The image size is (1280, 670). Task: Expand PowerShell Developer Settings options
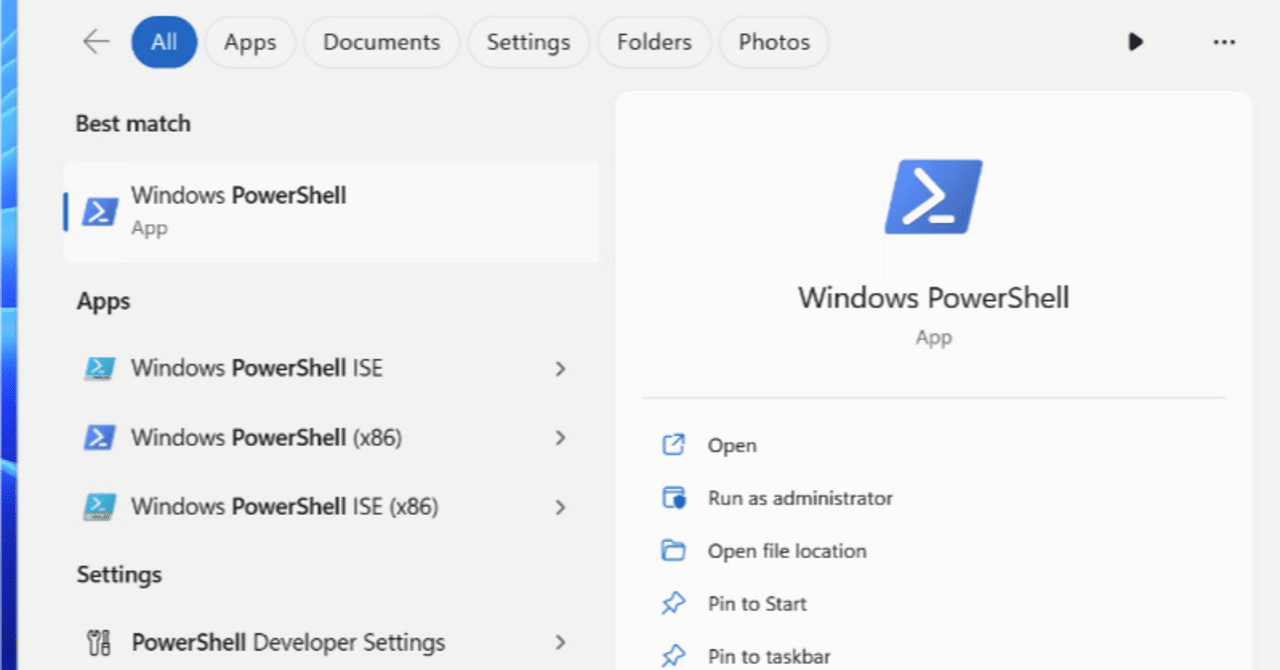tap(561, 642)
